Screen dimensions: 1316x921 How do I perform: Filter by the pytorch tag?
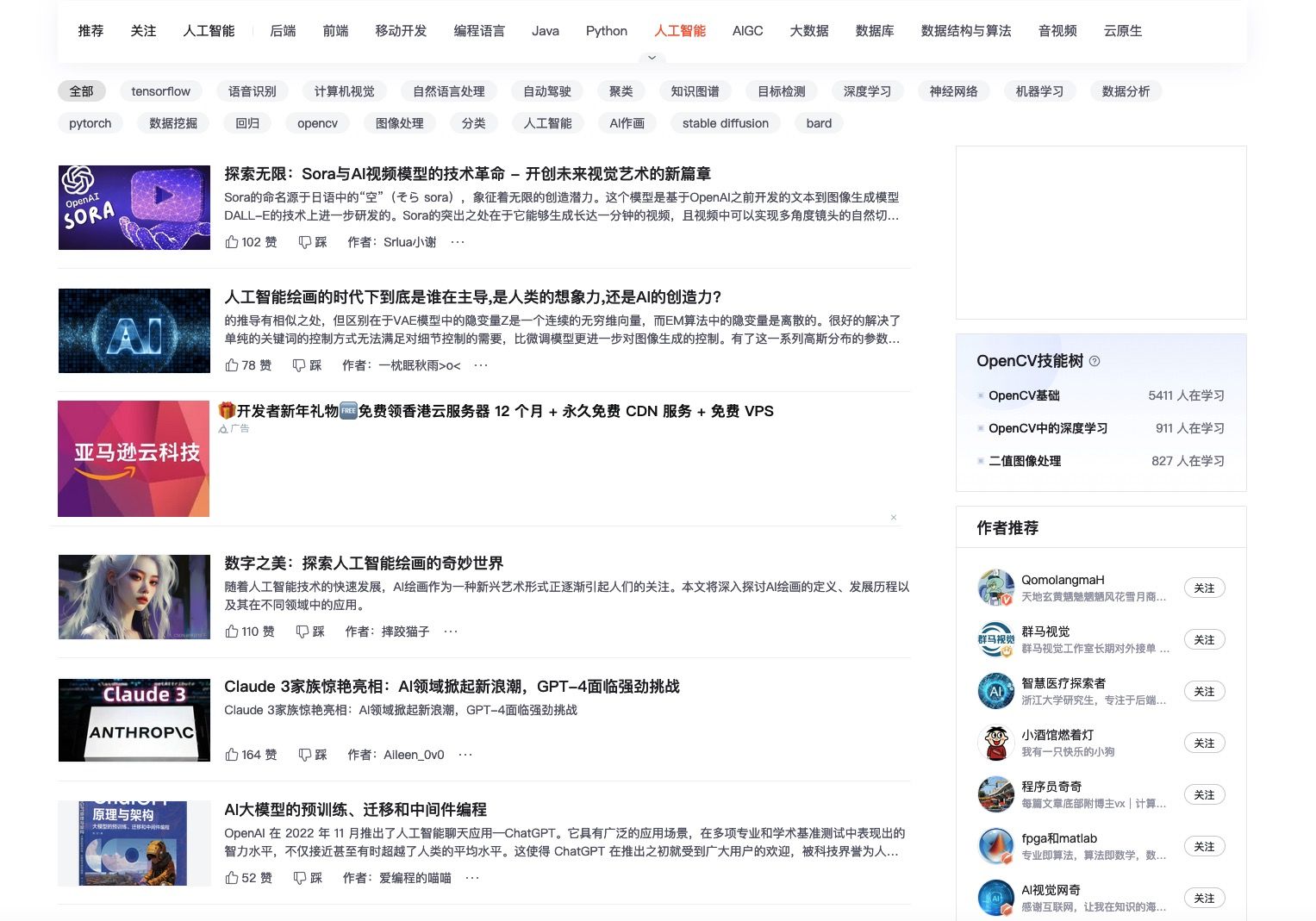point(90,123)
